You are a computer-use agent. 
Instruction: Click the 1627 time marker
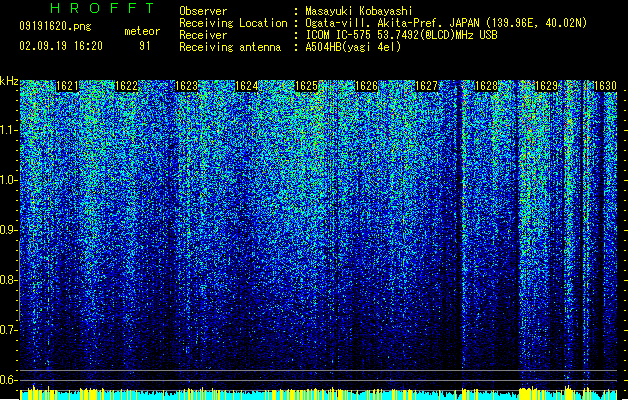426,86
